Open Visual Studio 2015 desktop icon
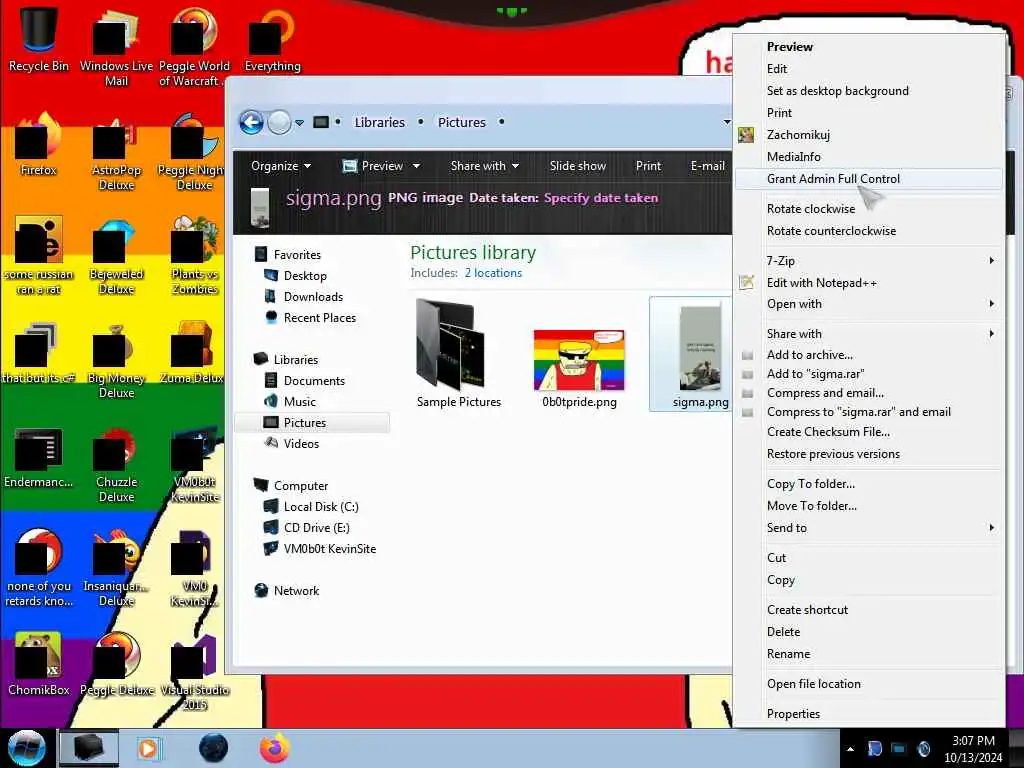The image size is (1024, 768). (195, 673)
